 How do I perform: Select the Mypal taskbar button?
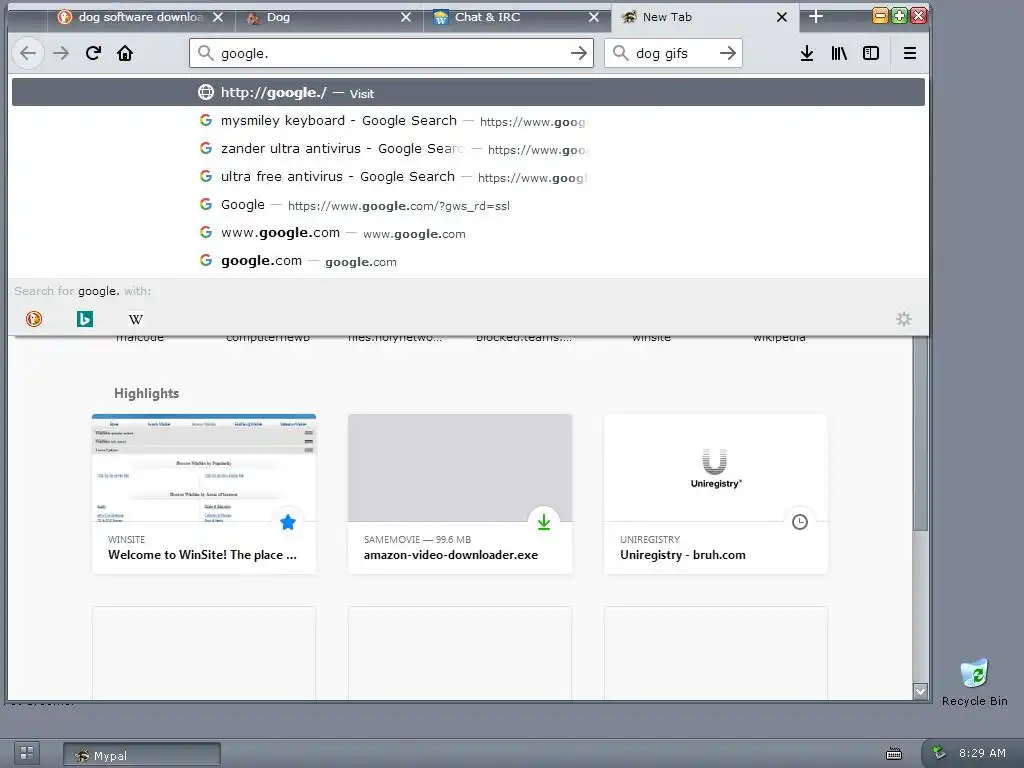tap(142, 756)
